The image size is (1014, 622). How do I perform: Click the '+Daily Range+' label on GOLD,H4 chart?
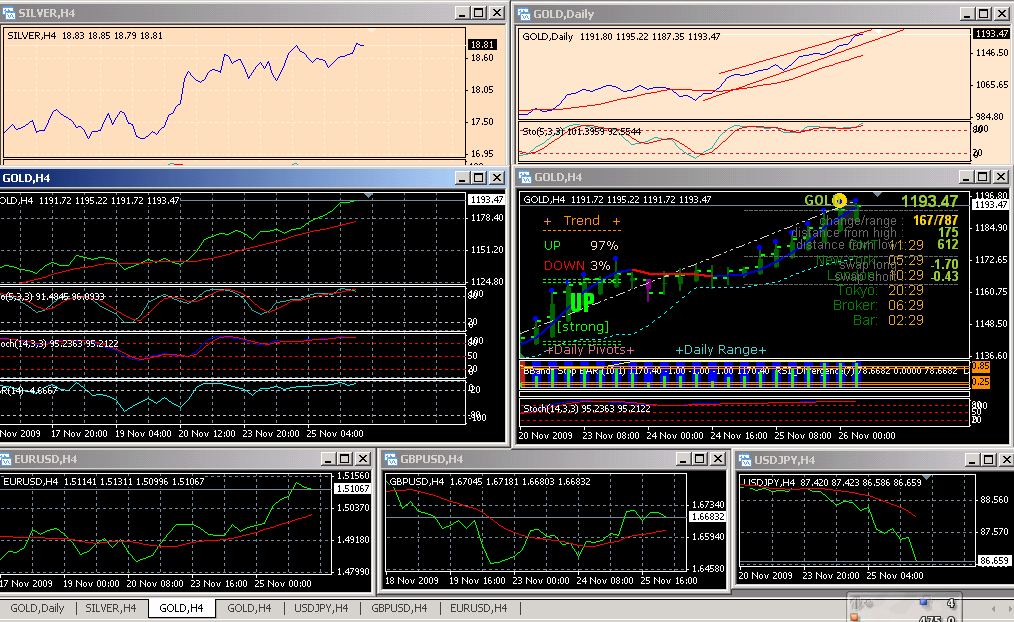[720, 350]
